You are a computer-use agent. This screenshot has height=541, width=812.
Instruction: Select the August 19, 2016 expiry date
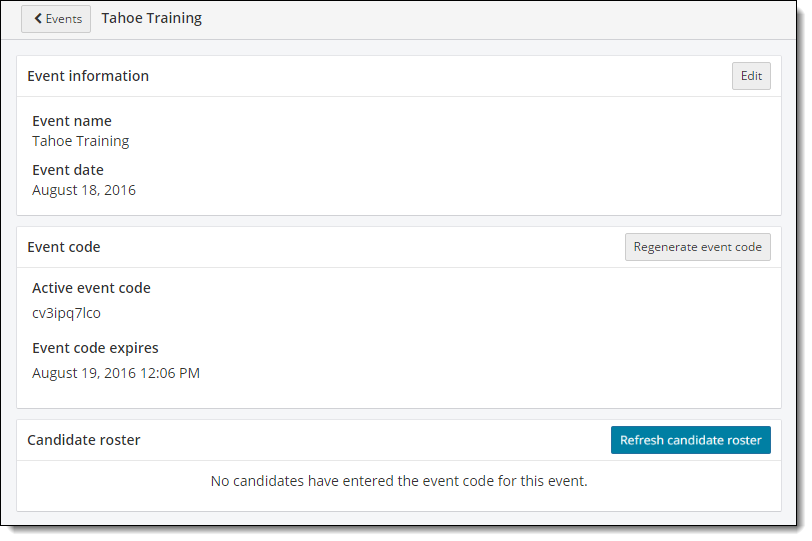point(79,373)
